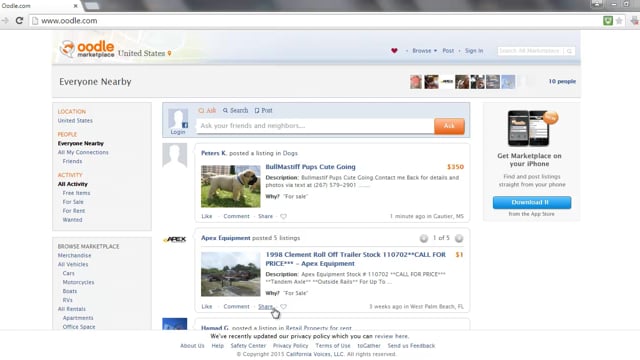Image resolution: width=640 pixels, height=360 pixels.
Task: Select Everyone Nearby in sidebar
Action: pyautogui.click(x=81, y=144)
